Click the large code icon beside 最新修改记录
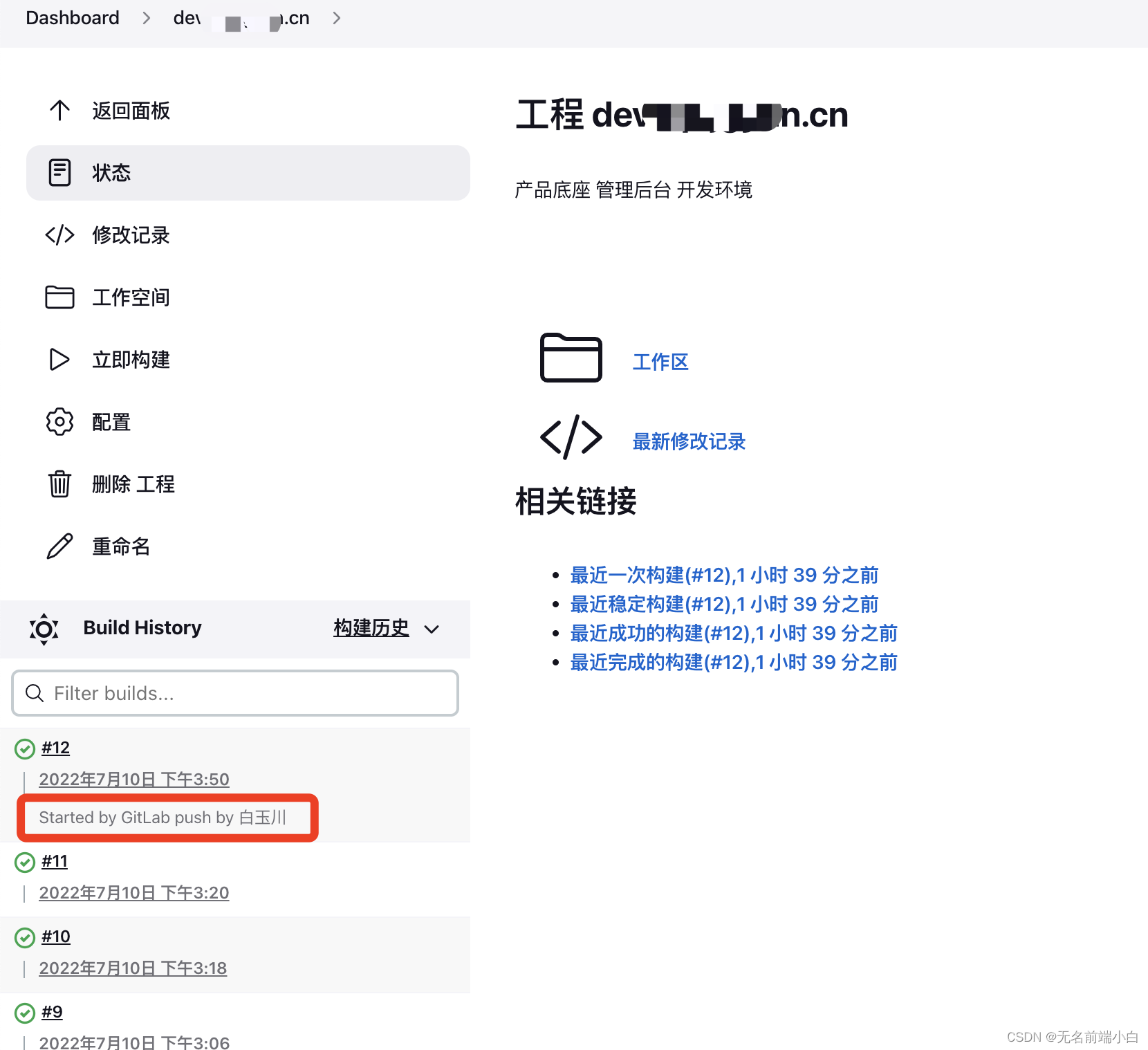The width and height of the screenshot is (1148, 1050). point(571,437)
